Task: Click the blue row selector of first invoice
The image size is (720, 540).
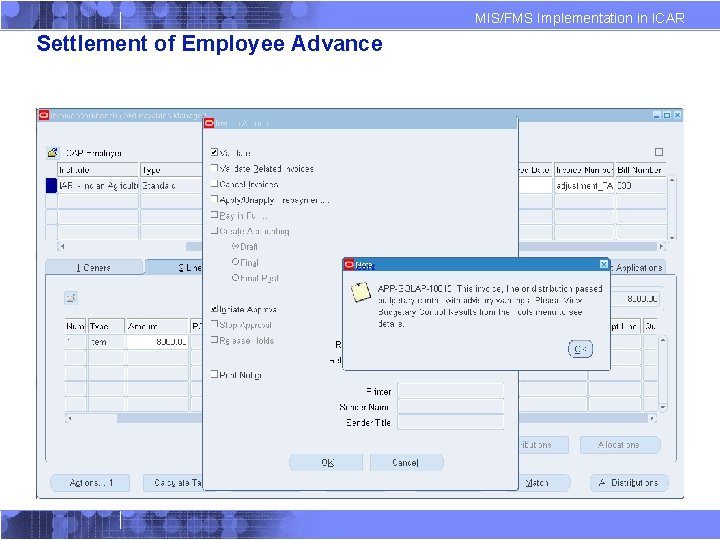Action: click(51, 186)
